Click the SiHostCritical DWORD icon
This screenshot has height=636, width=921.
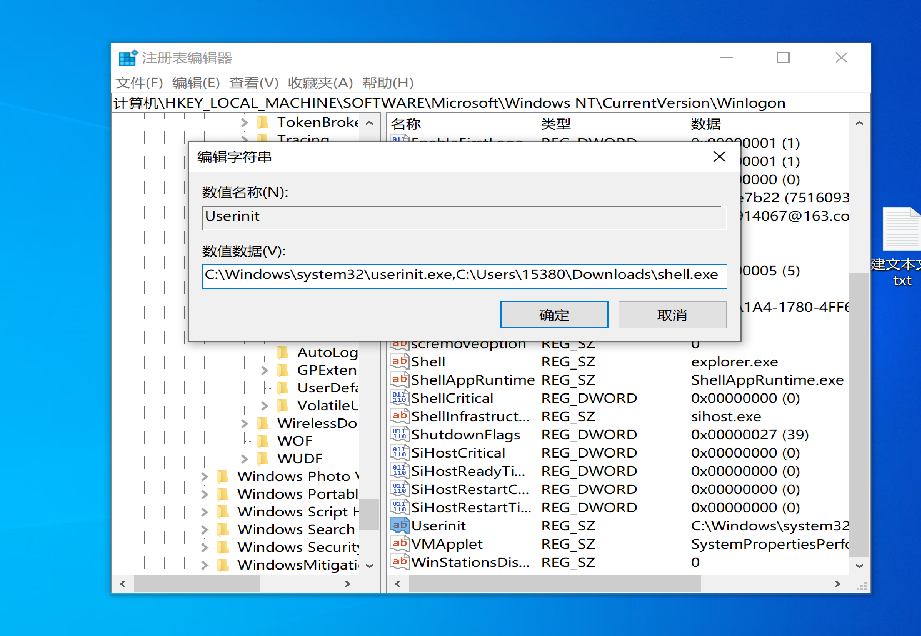[399, 453]
